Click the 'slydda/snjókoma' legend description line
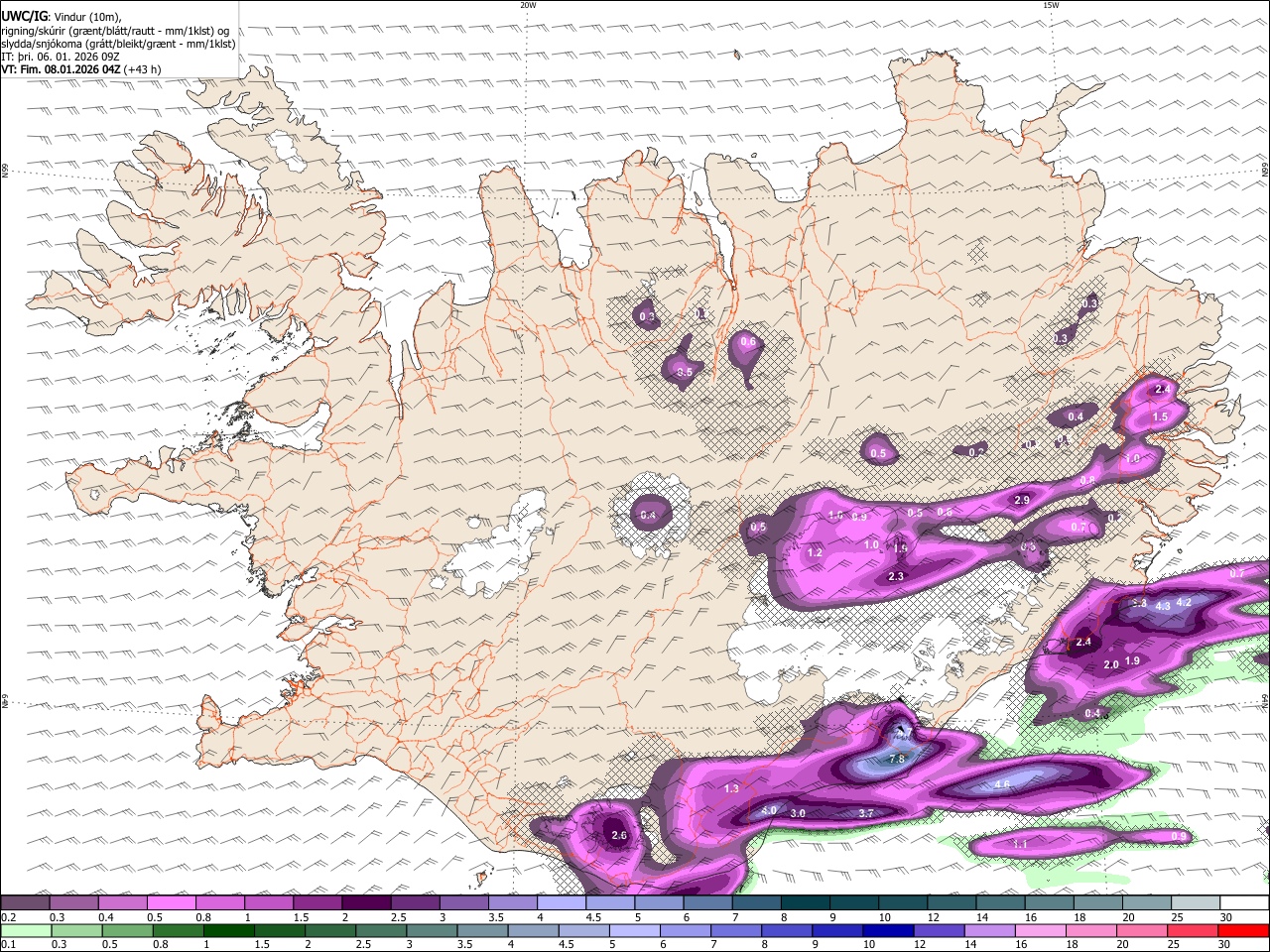Screen dimensions: 1270x952 coord(118,44)
